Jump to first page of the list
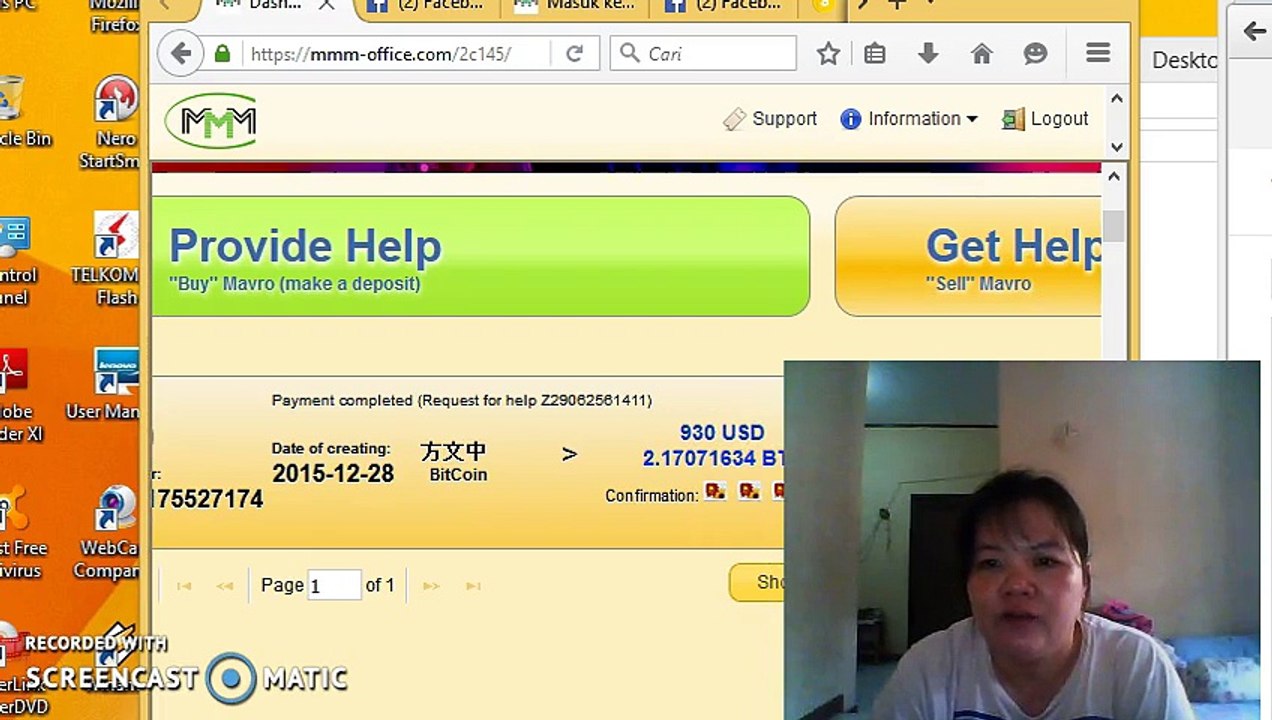Image resolution: width=1272 pixels, height=720 pixels. pyautogui.click(x=184, y=586)
